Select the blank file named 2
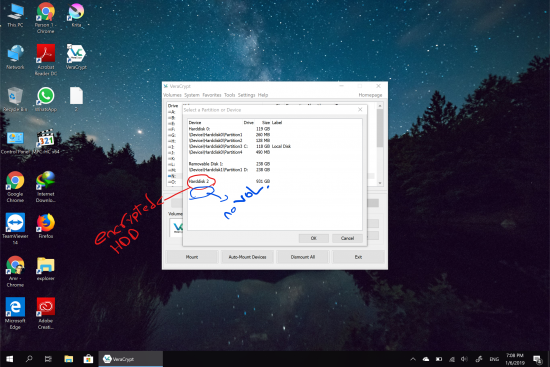This screenshot has height=367, width=550. tap(76, 99)
